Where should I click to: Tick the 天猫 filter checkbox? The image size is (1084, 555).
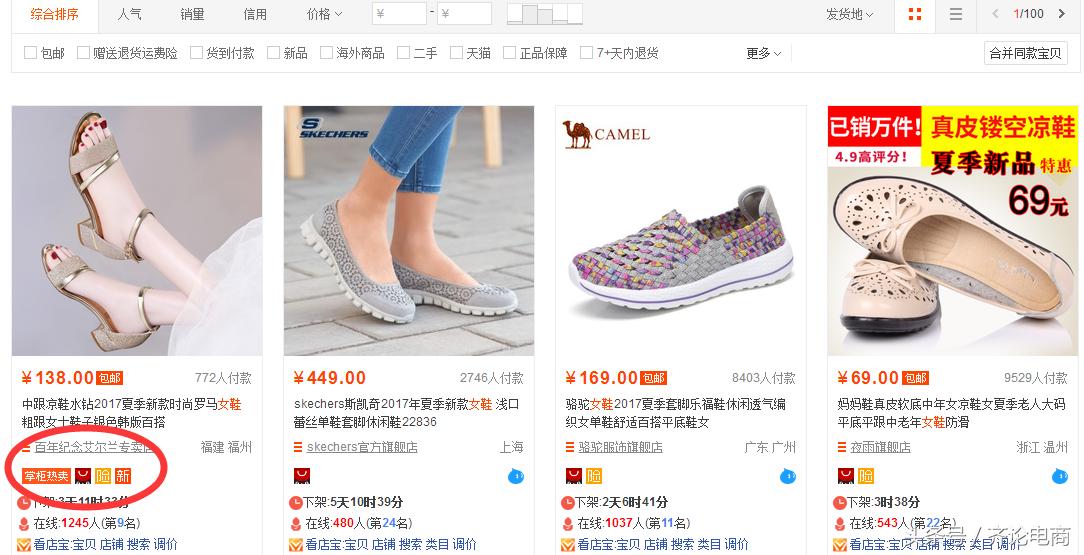(456, 53)
